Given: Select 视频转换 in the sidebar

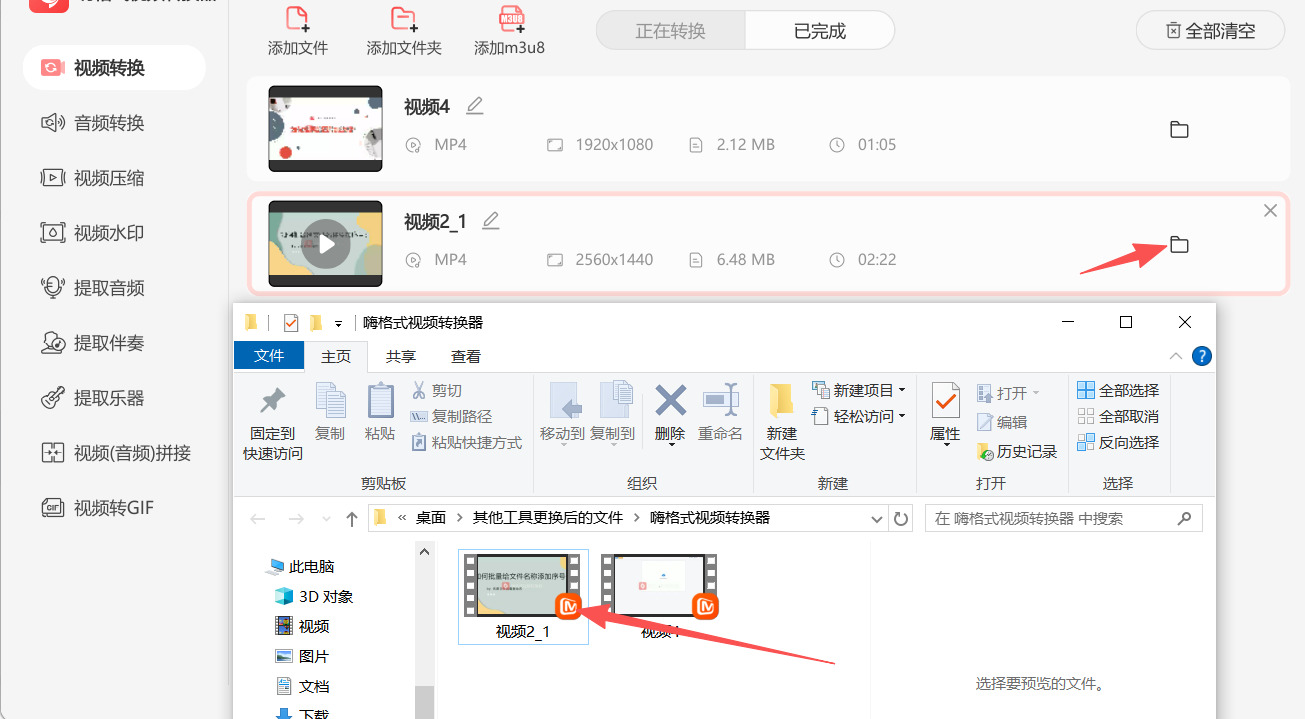Looking at the screenshot, I should point(114,68).
